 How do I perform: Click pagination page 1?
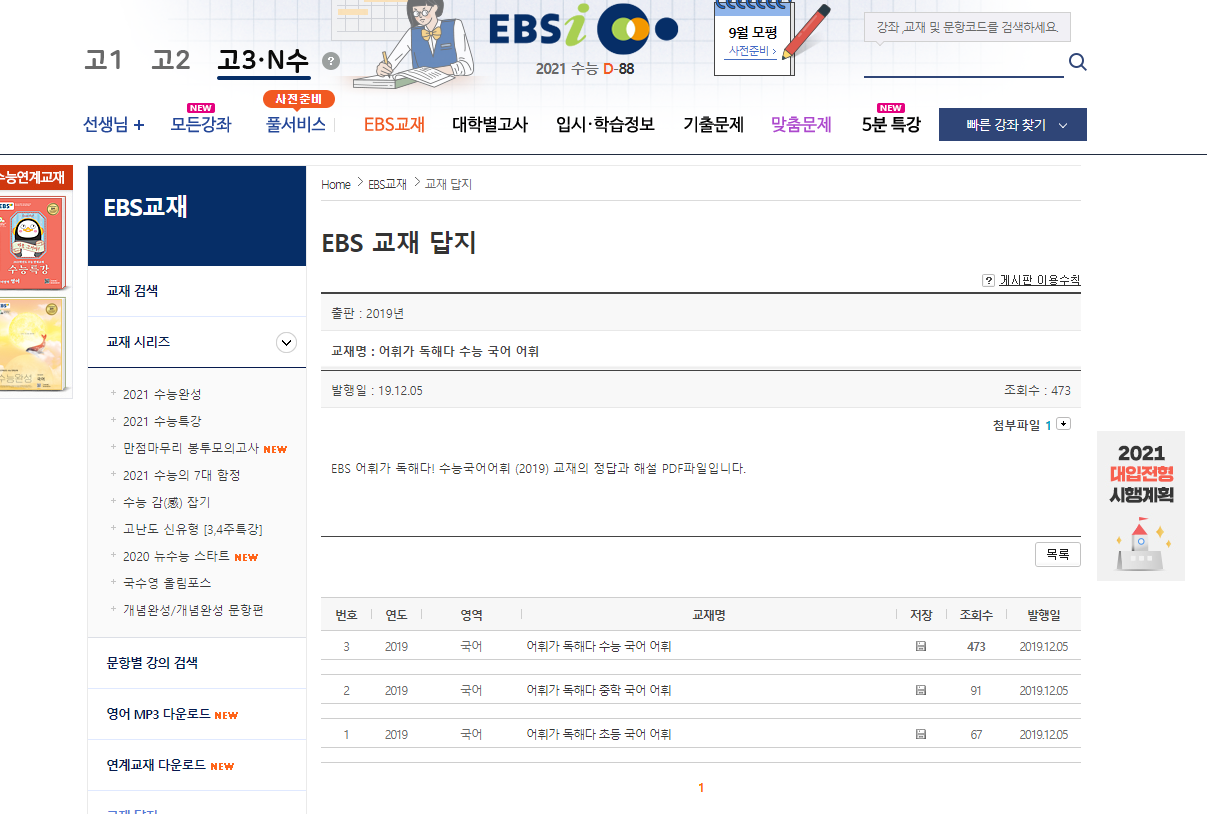pyautogui.click(x=701, y=788)
